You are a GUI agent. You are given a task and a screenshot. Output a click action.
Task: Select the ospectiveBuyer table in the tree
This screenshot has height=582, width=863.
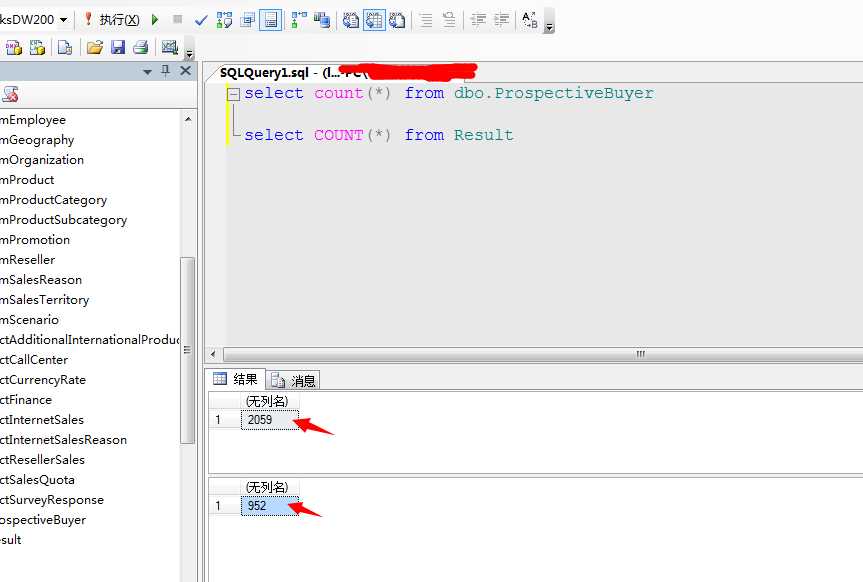pos(43,520)
